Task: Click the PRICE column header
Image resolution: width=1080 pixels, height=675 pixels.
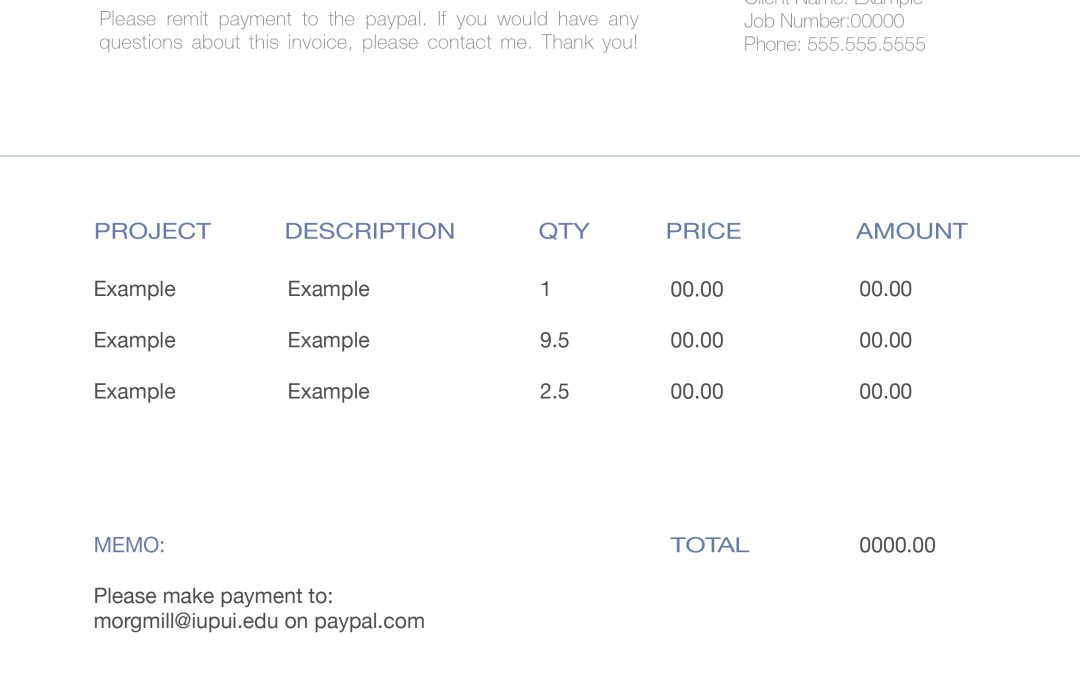Action: click(703, 231)
